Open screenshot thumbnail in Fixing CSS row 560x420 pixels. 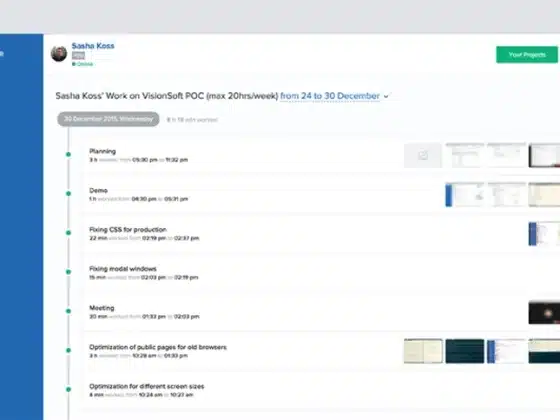coord(544,234)
